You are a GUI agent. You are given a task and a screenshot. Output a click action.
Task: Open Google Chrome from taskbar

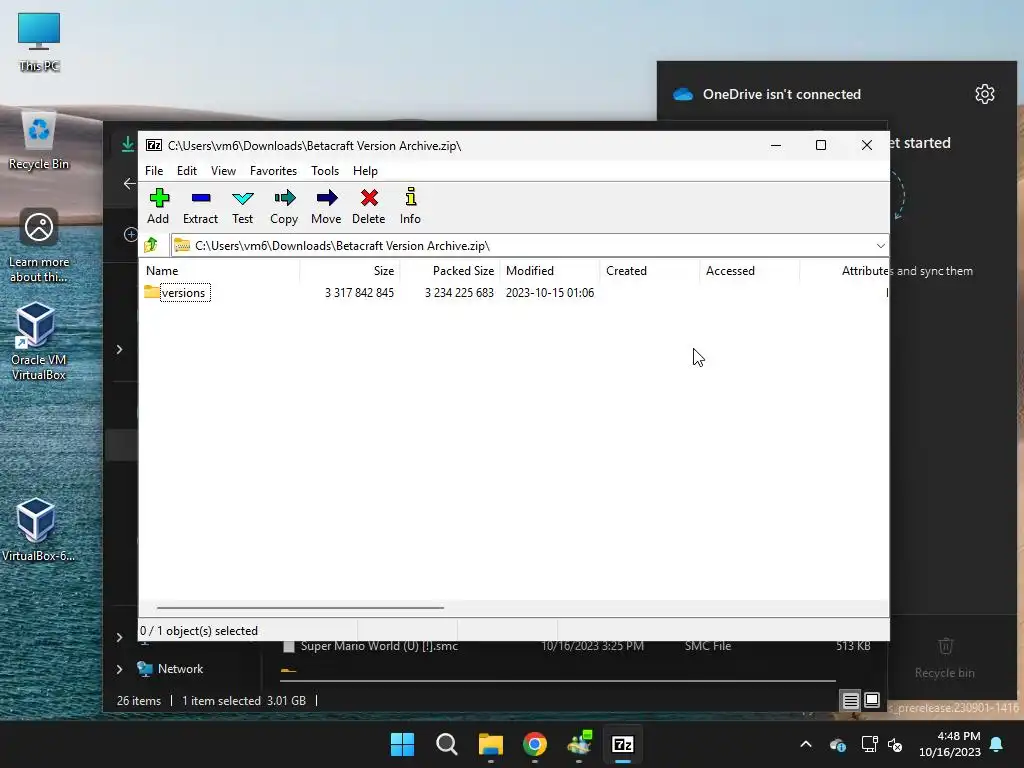tap(535, 744)
